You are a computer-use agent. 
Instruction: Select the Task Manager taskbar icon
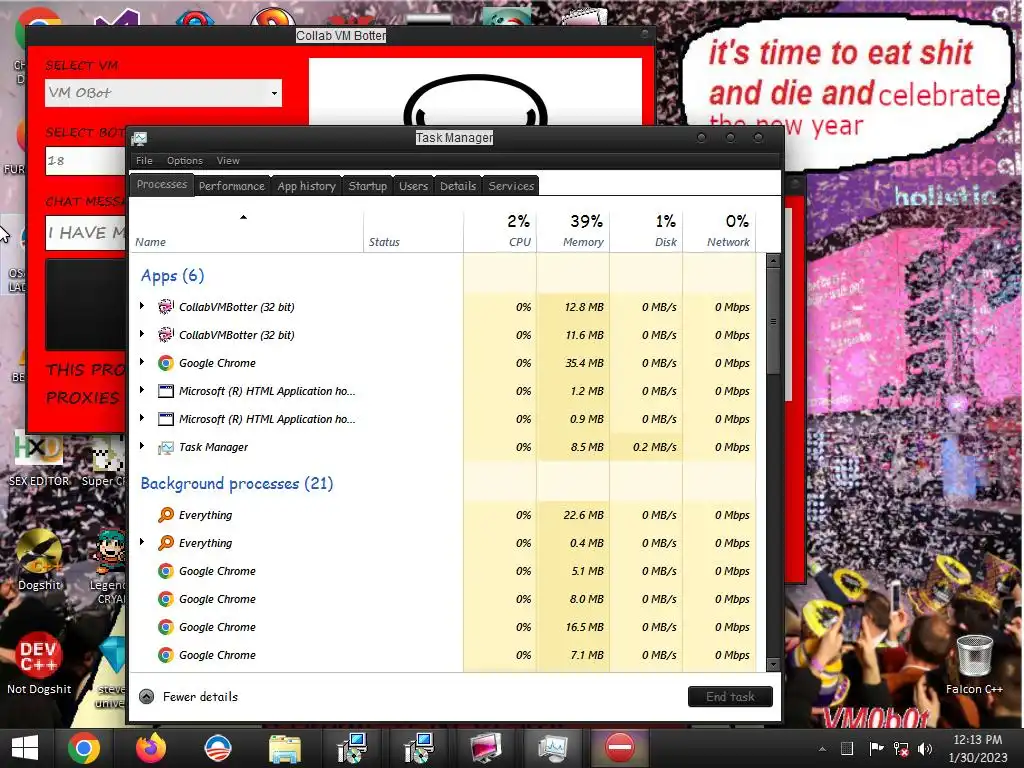click(552, 749)
